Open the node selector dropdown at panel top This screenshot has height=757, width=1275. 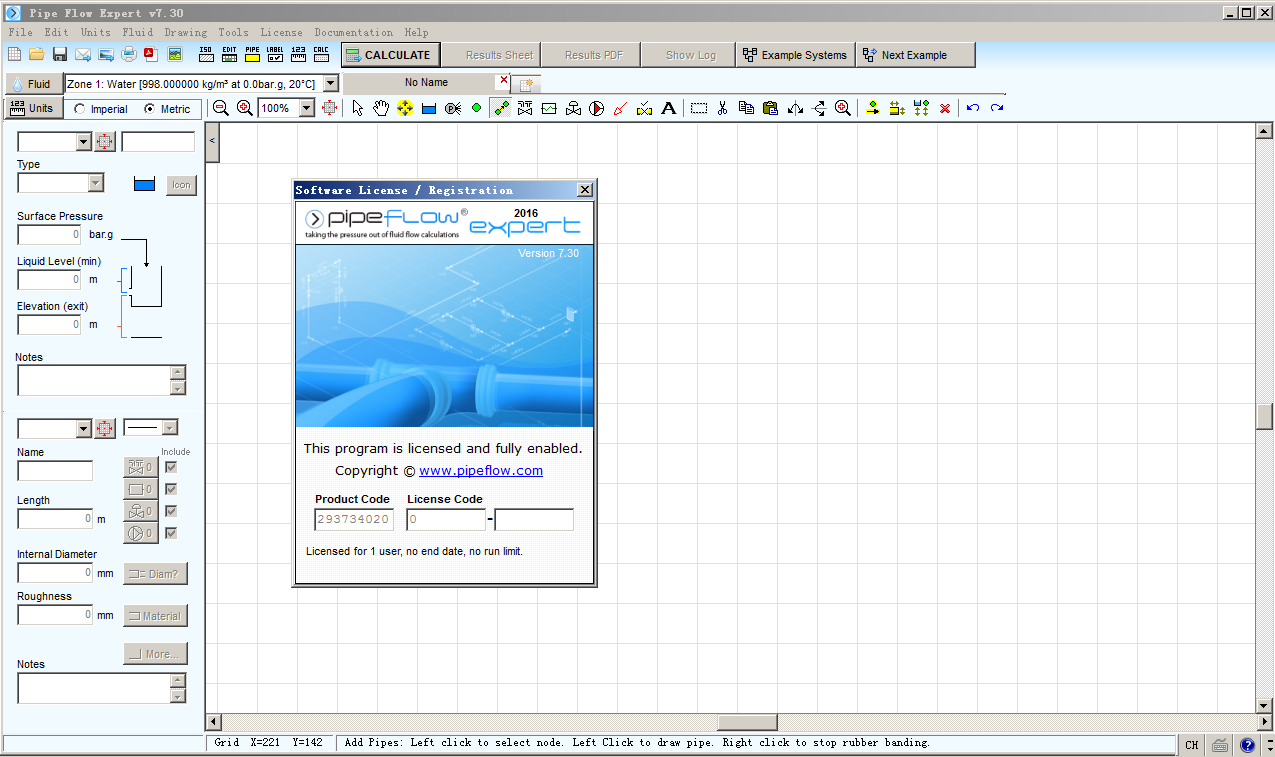[x=83, y=142]
